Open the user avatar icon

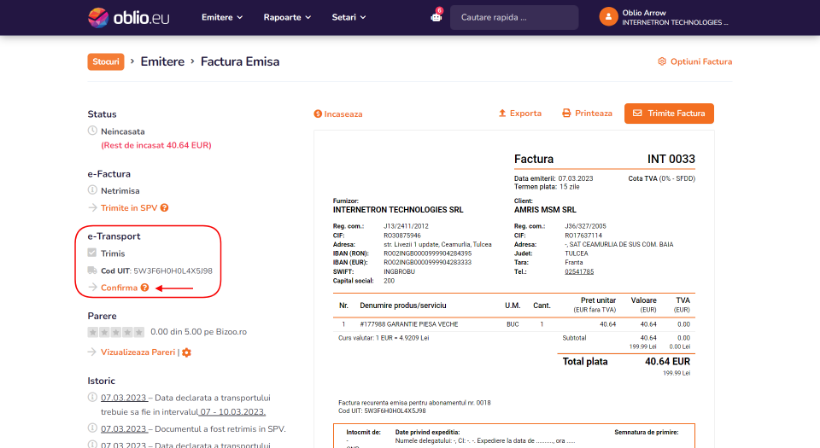coord(608,17)
